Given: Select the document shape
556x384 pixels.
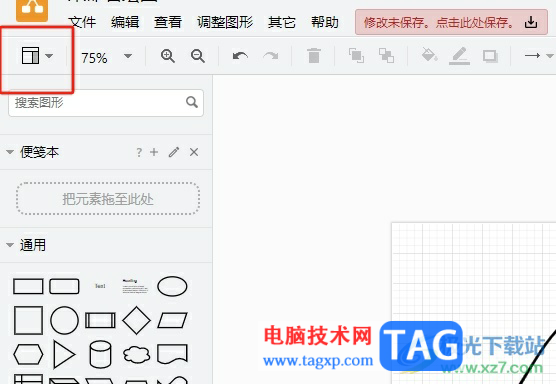Looking at the screenshot, I should 172,354.
